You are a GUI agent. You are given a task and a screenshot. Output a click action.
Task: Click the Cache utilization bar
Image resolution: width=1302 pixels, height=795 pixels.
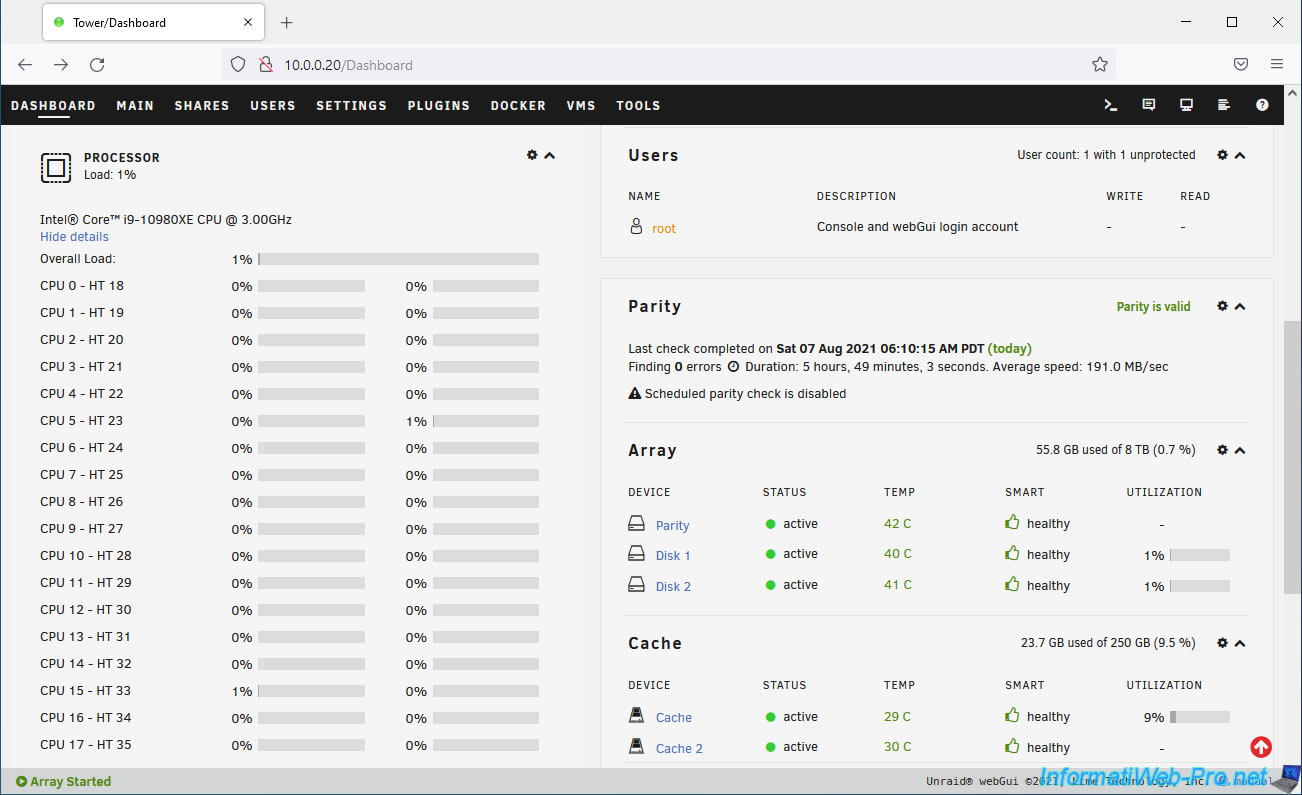(1199, 717)
